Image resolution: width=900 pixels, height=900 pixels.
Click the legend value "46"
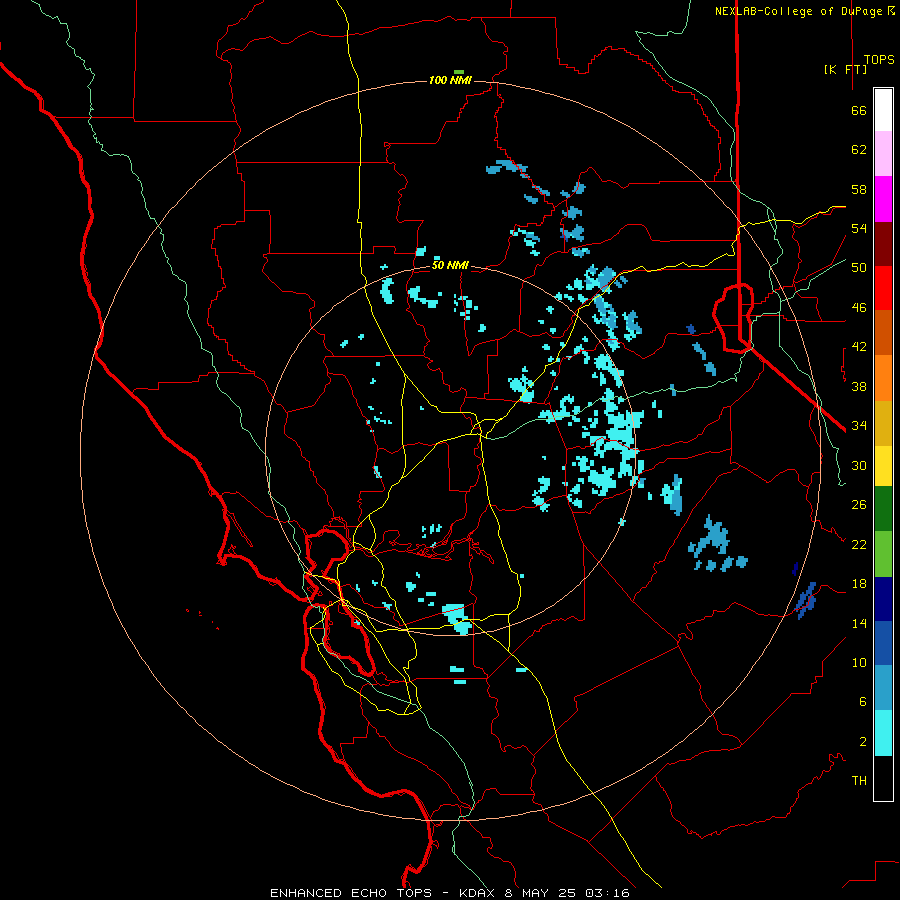point(859,308)
